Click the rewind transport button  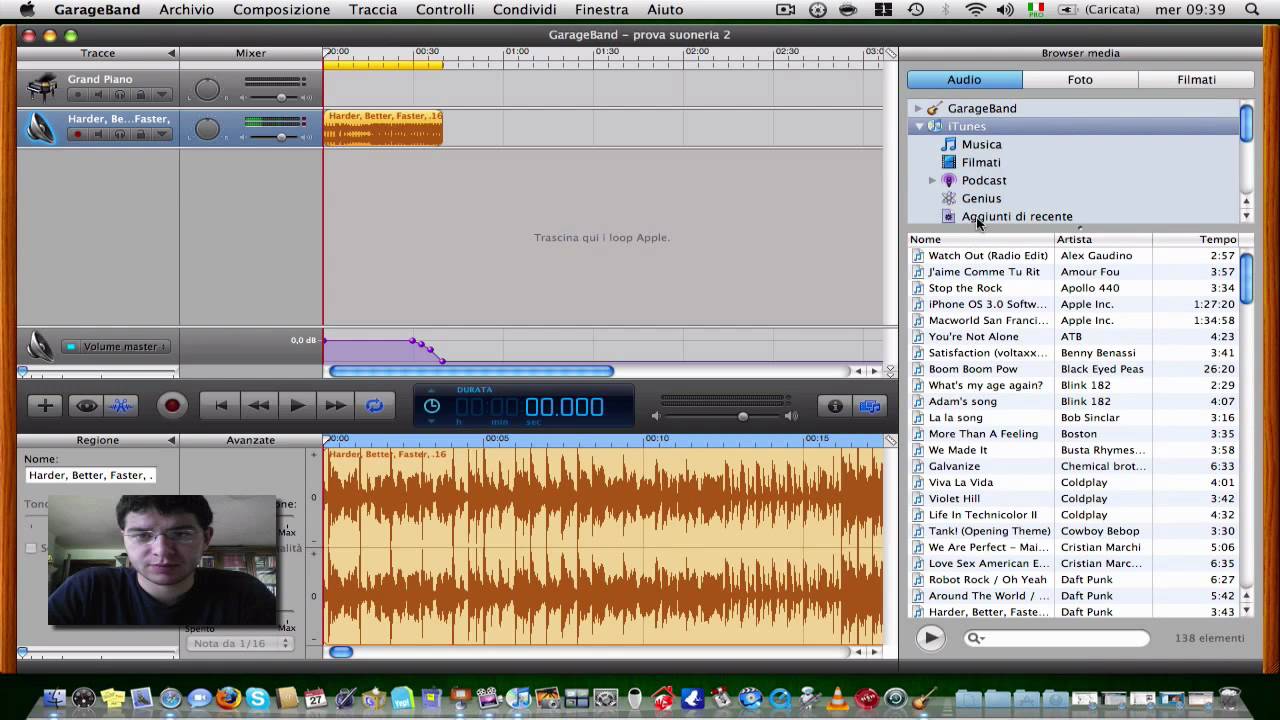click(x=259, y=405)
